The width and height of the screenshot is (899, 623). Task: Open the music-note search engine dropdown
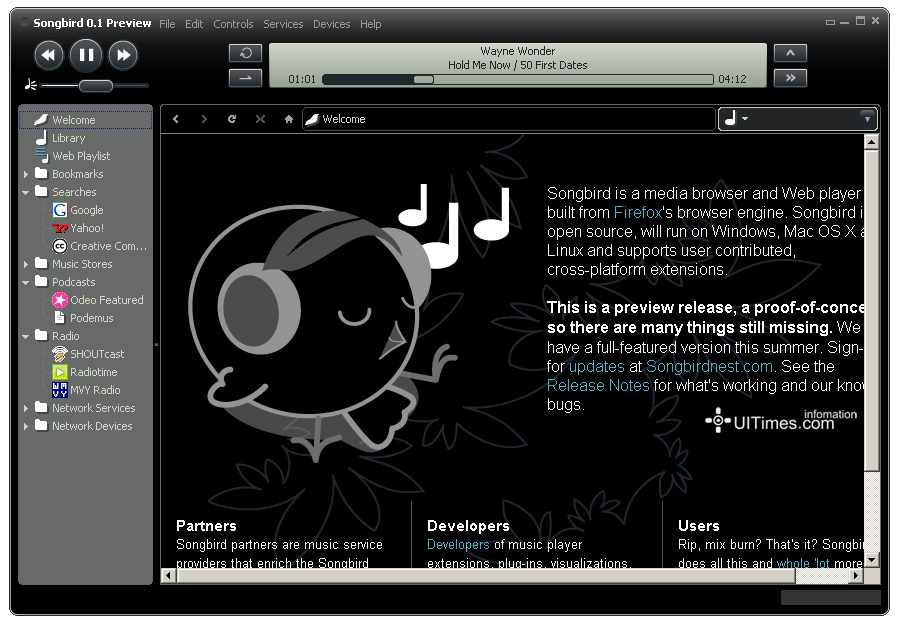[736, 119]
